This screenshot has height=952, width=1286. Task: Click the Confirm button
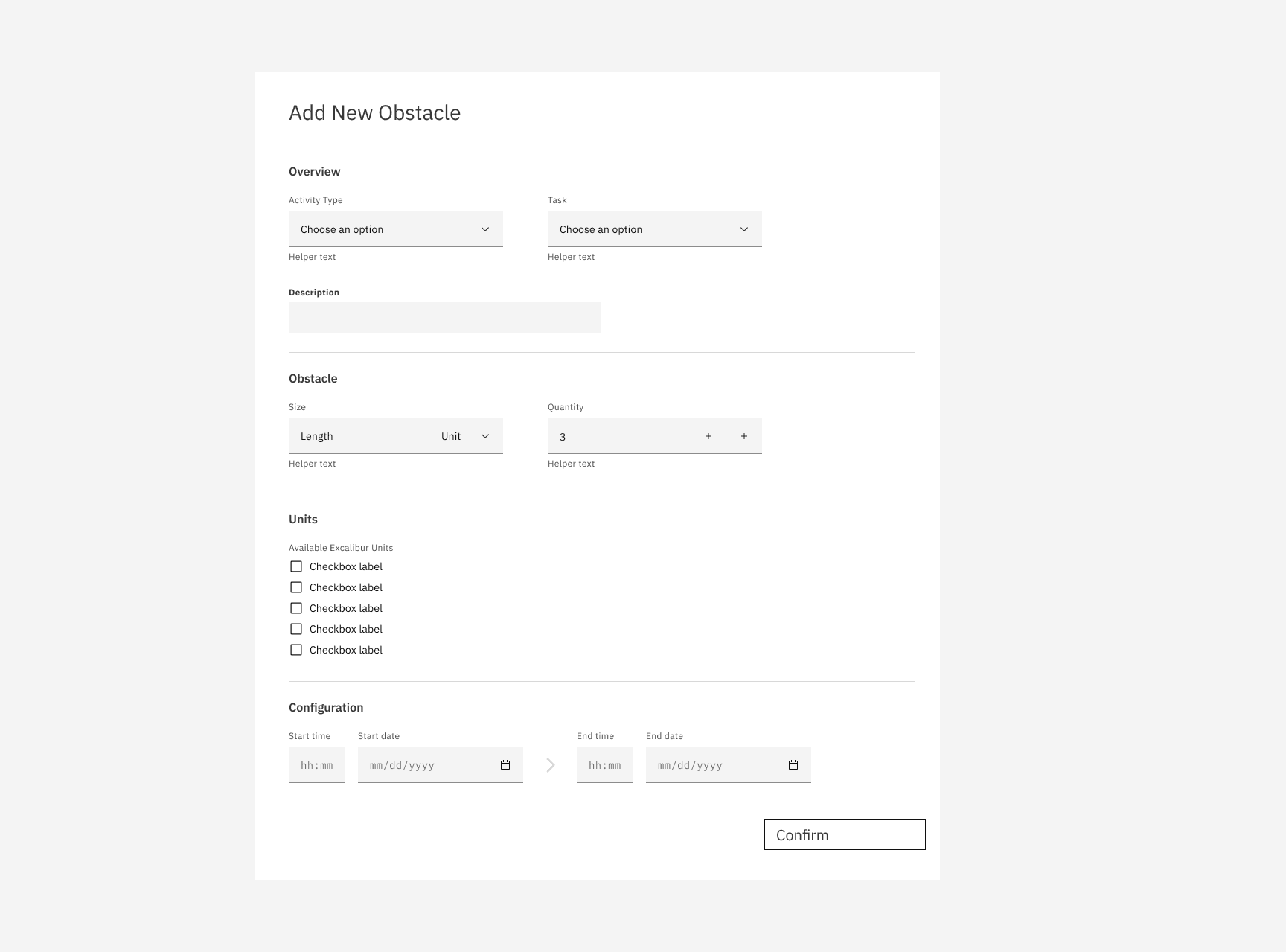tap(845, 834)
